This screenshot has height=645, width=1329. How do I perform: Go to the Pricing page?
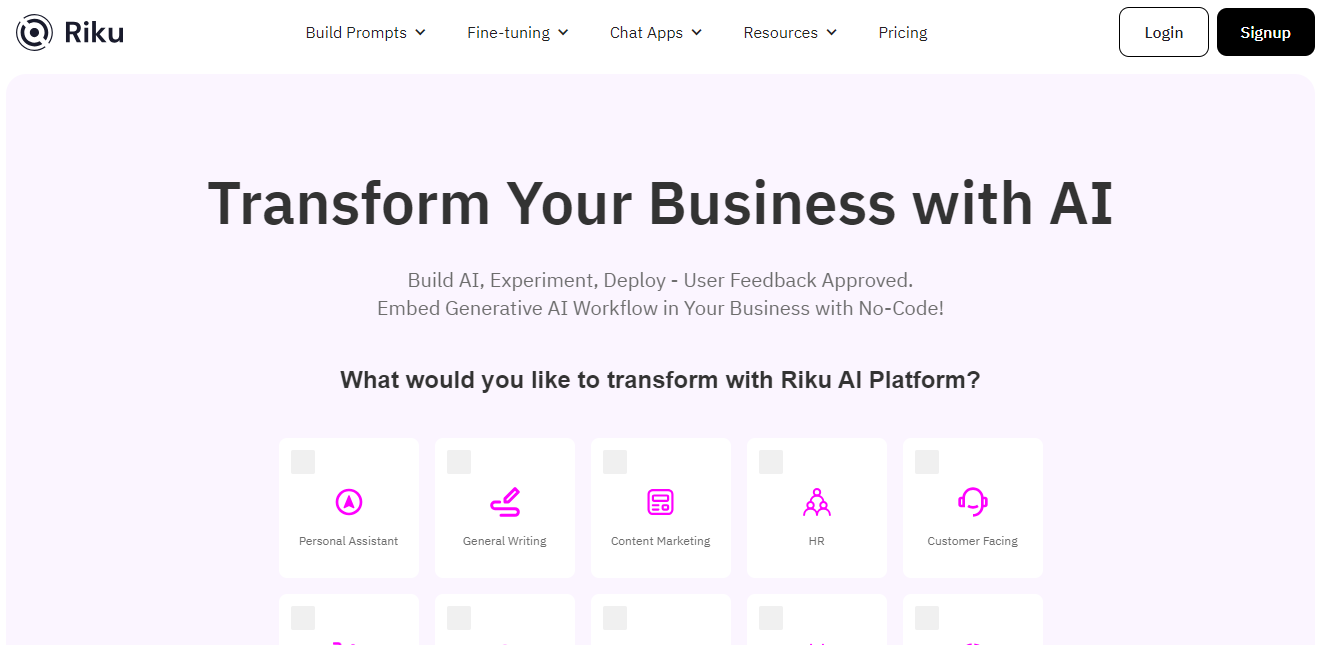[x=903, y=33]
